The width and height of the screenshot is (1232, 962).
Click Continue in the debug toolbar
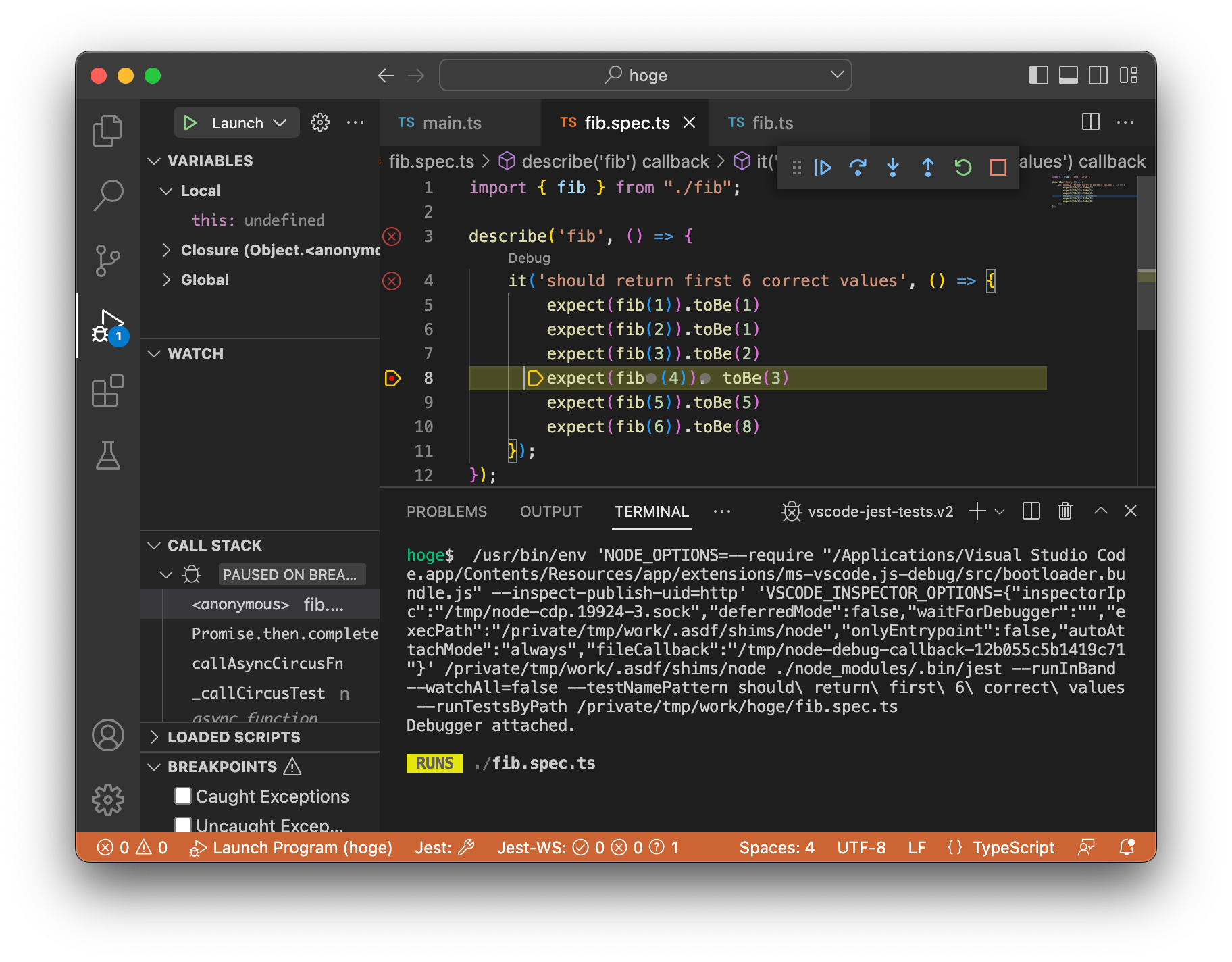pyautogui.click(x=823, y=168)
